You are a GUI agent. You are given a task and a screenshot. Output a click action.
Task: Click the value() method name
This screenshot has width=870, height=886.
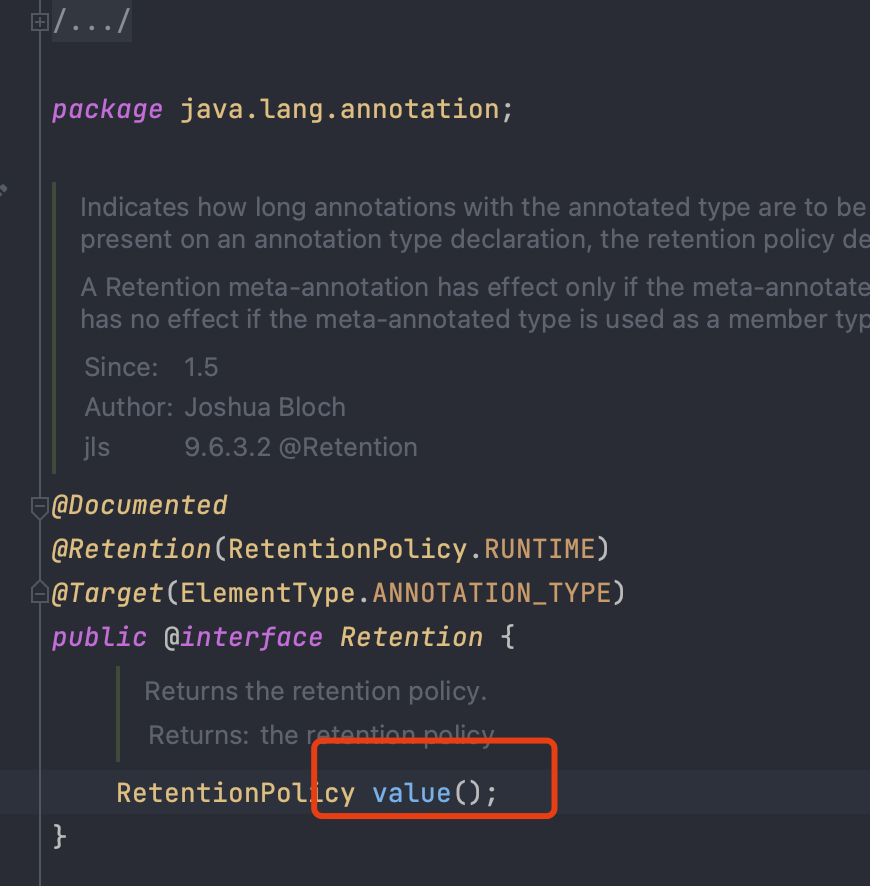(x=412, y=793)
